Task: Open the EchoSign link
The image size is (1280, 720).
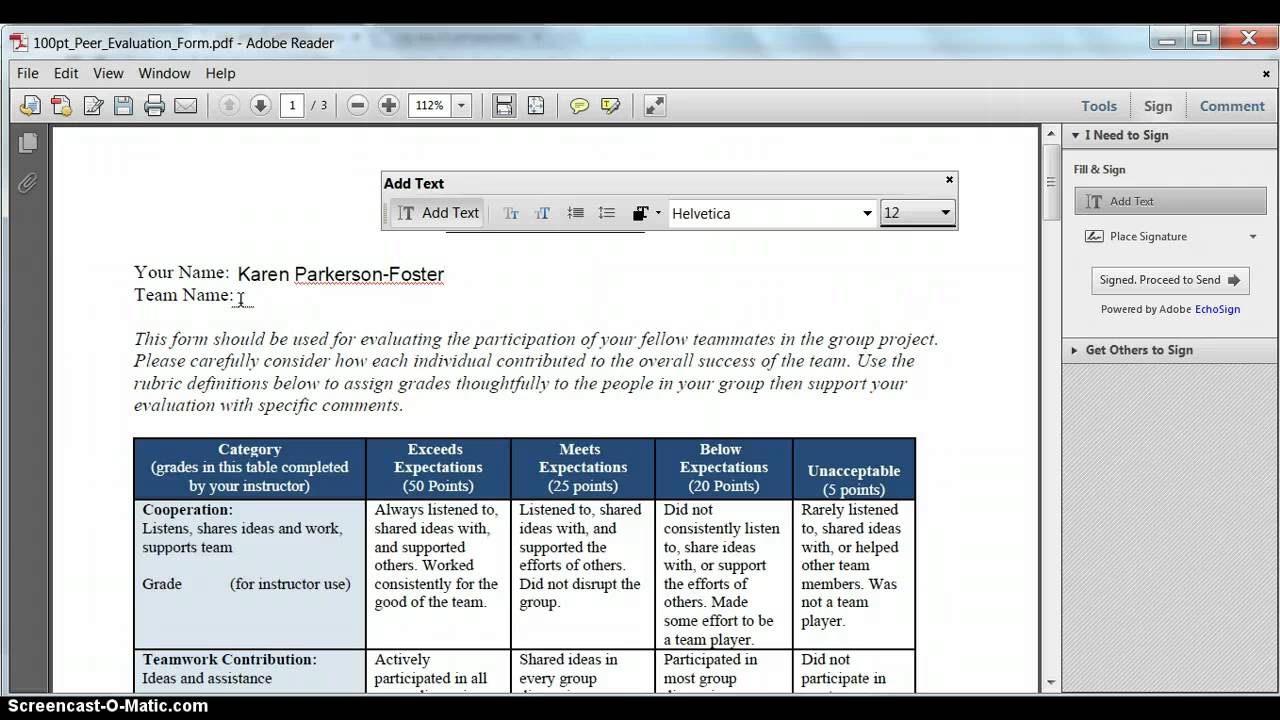Action: 1217,309
